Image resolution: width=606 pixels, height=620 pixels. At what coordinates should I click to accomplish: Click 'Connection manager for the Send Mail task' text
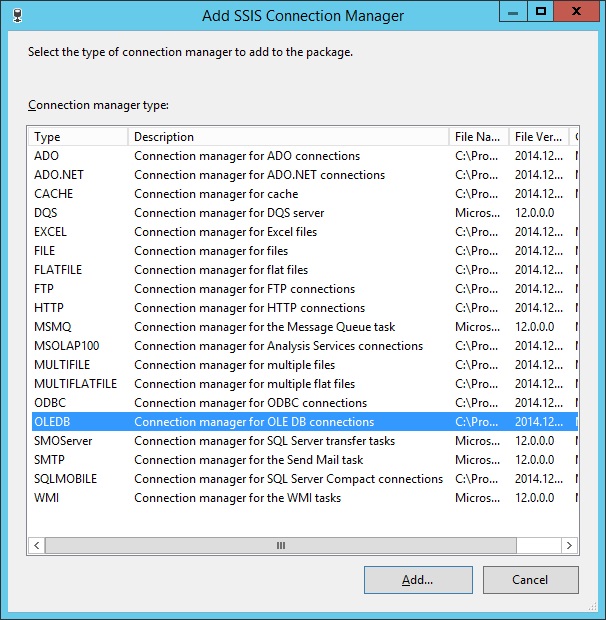[x=249, y=459]
